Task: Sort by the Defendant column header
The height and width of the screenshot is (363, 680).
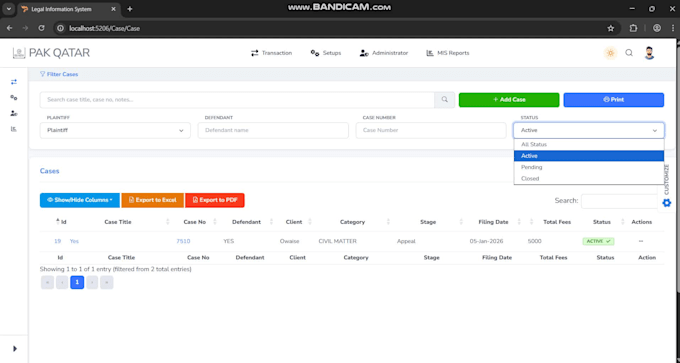Action: pyautogui.click(x=246, y=222)
